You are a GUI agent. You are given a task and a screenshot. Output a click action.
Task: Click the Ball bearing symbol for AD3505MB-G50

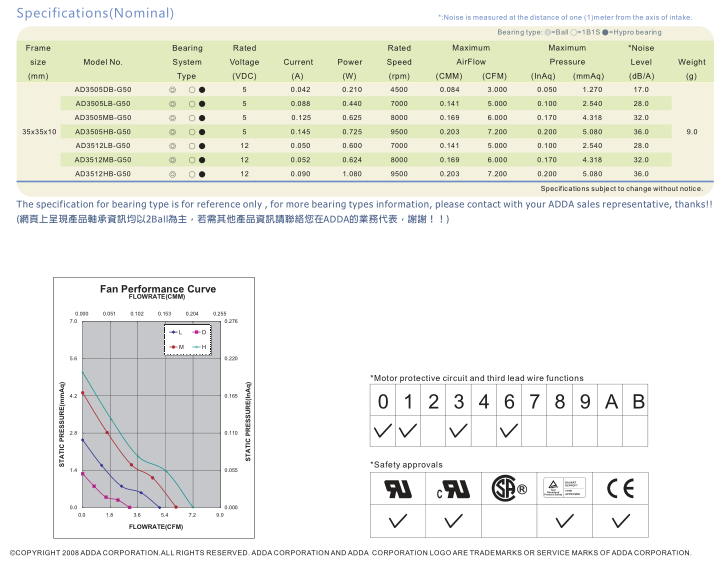coord(172,118)
